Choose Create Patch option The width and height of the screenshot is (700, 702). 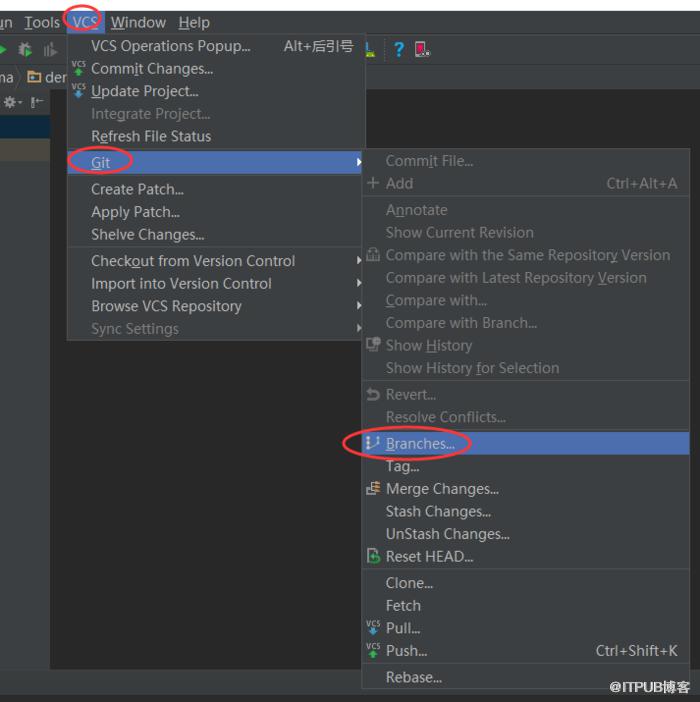214,189
